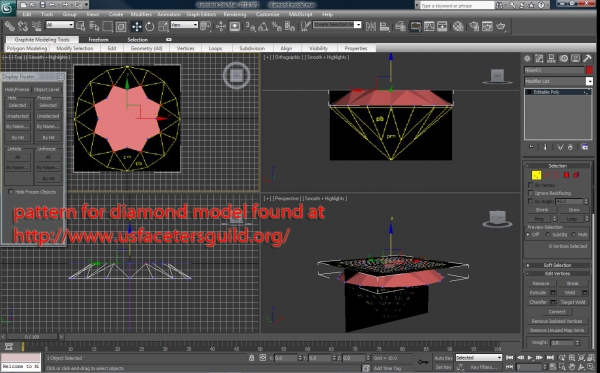Open the Modify command panel tab
The image size is (600, 373).
pyautogui.click(x=539, y=59)
